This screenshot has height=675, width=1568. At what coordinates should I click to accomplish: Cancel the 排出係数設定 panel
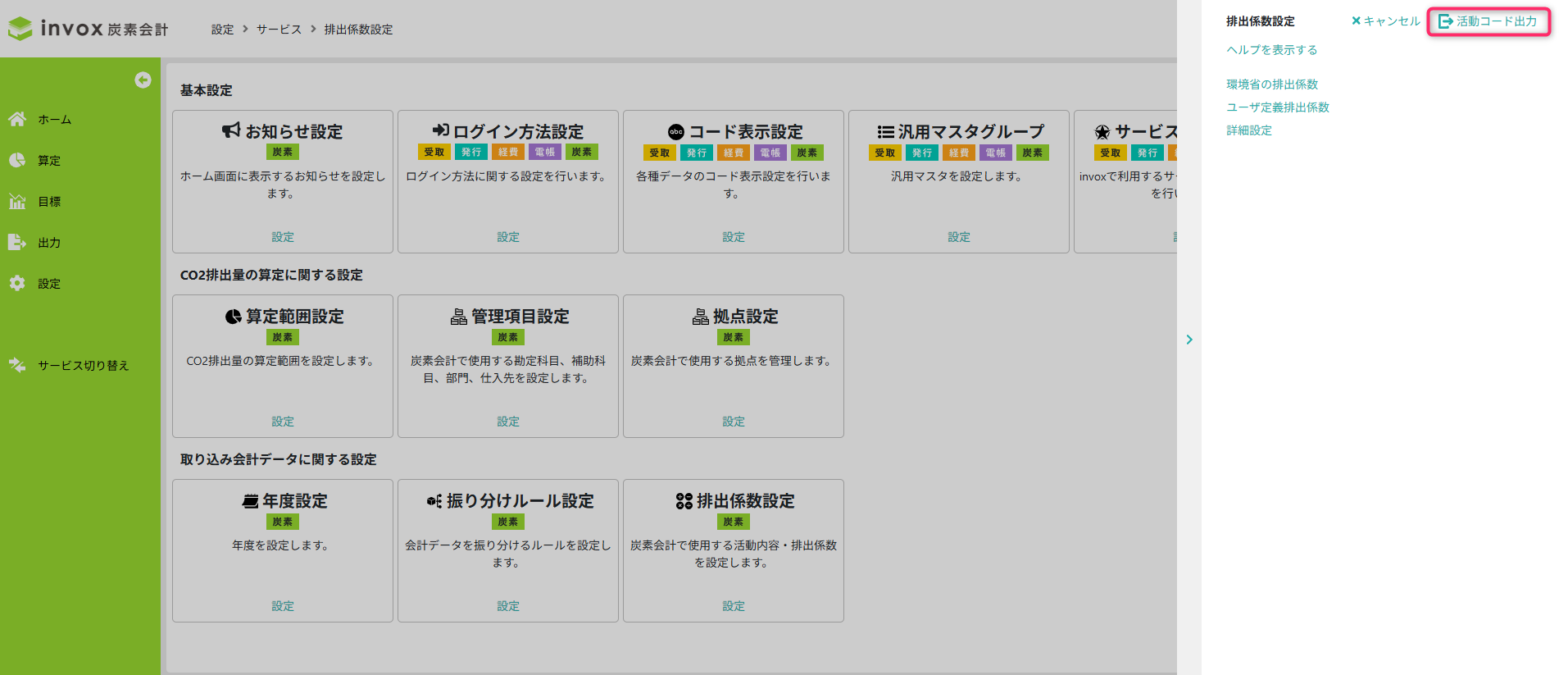pyautogui.click(x=1385, y=21)
